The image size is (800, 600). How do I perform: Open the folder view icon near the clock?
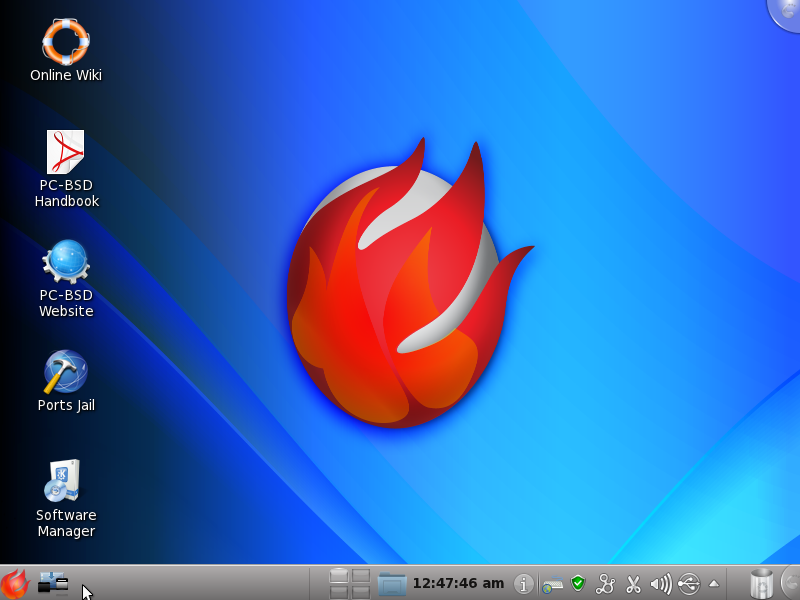point(389,583)
